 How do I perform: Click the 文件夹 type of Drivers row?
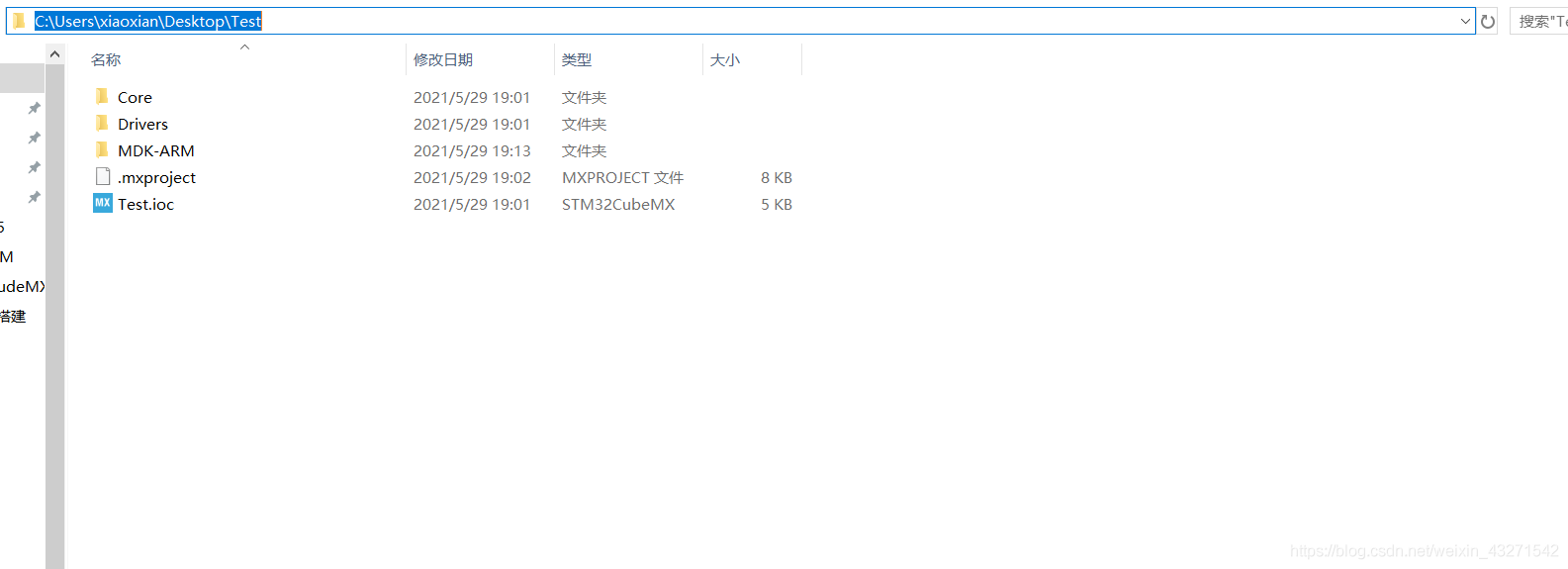click(584, 124)
